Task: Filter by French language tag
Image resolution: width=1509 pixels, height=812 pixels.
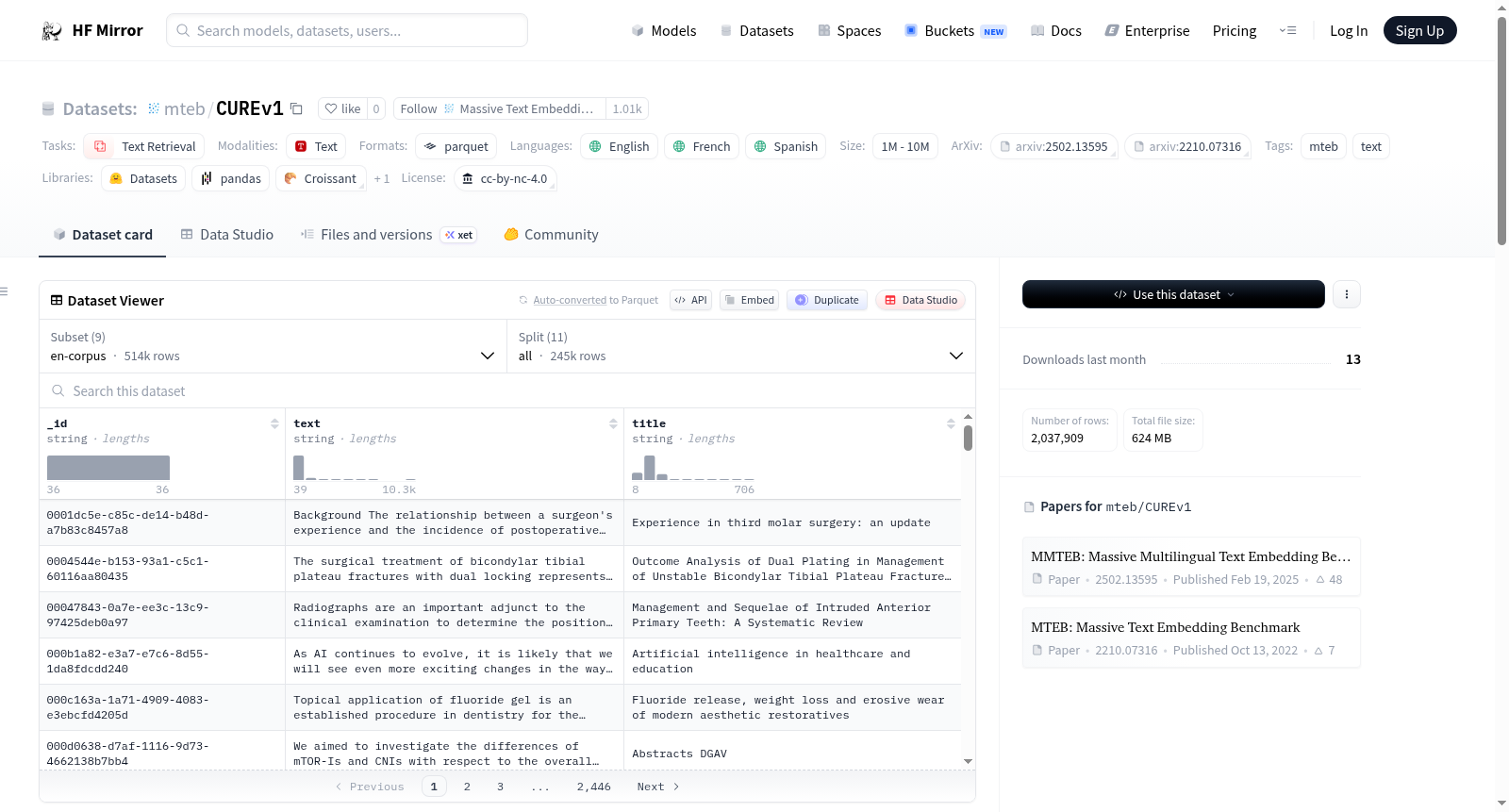Action: click(702, 146)
